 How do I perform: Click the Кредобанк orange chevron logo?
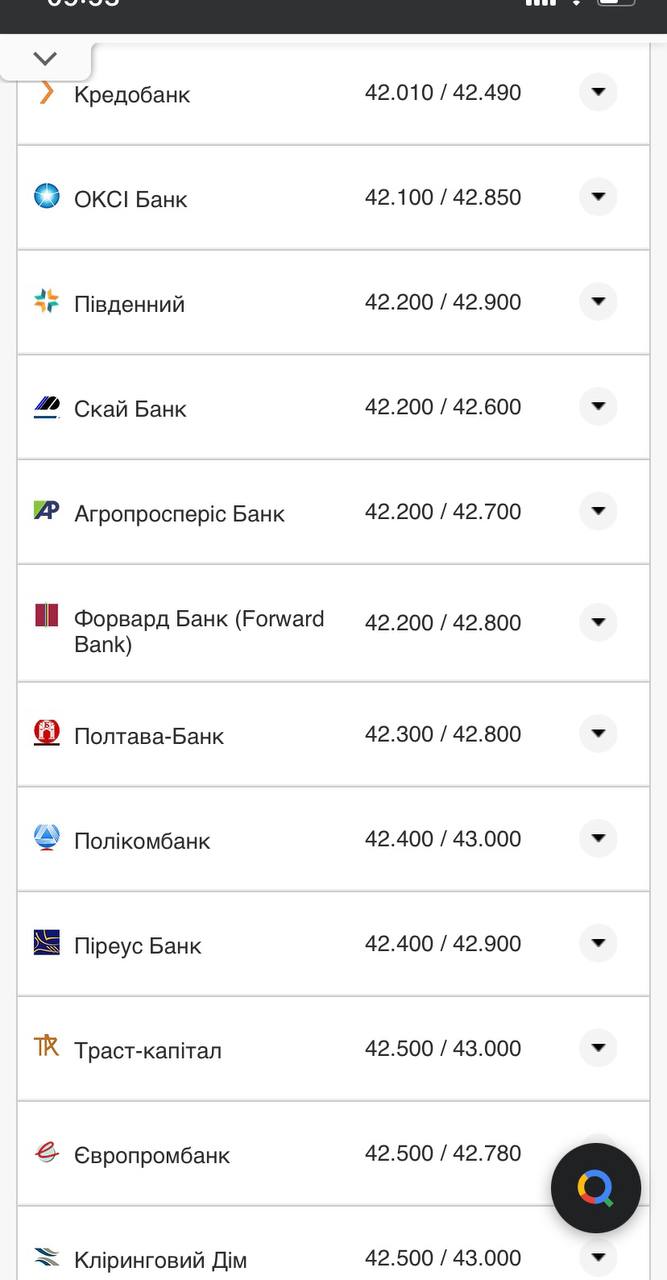point(46,93)
